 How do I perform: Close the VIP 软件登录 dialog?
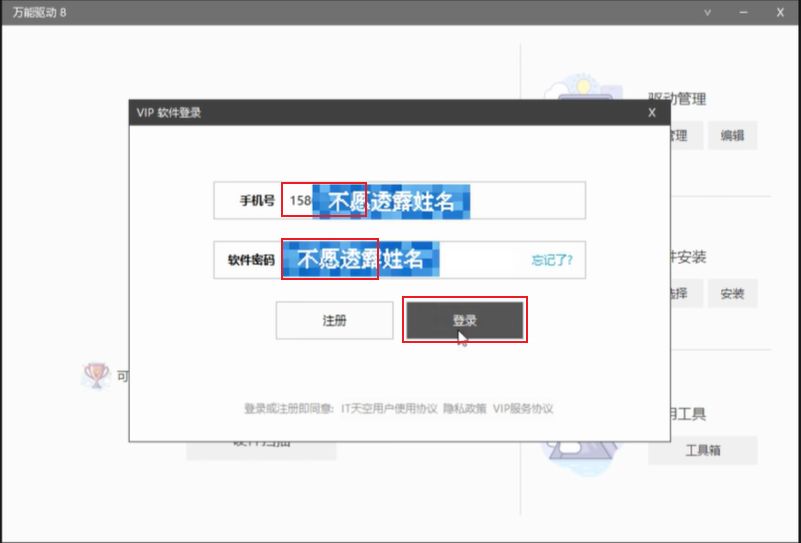[652, 112]
